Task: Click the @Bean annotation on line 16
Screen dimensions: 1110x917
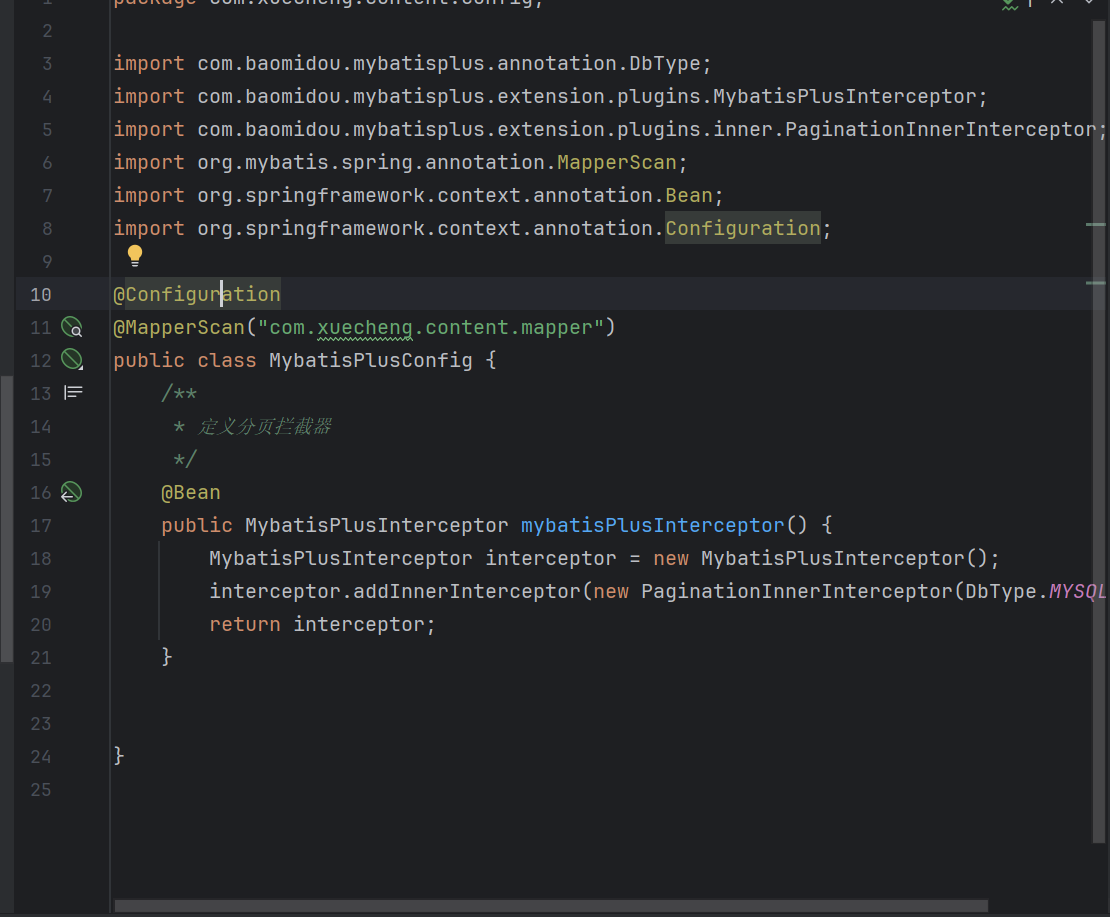Action: (191, 492)
